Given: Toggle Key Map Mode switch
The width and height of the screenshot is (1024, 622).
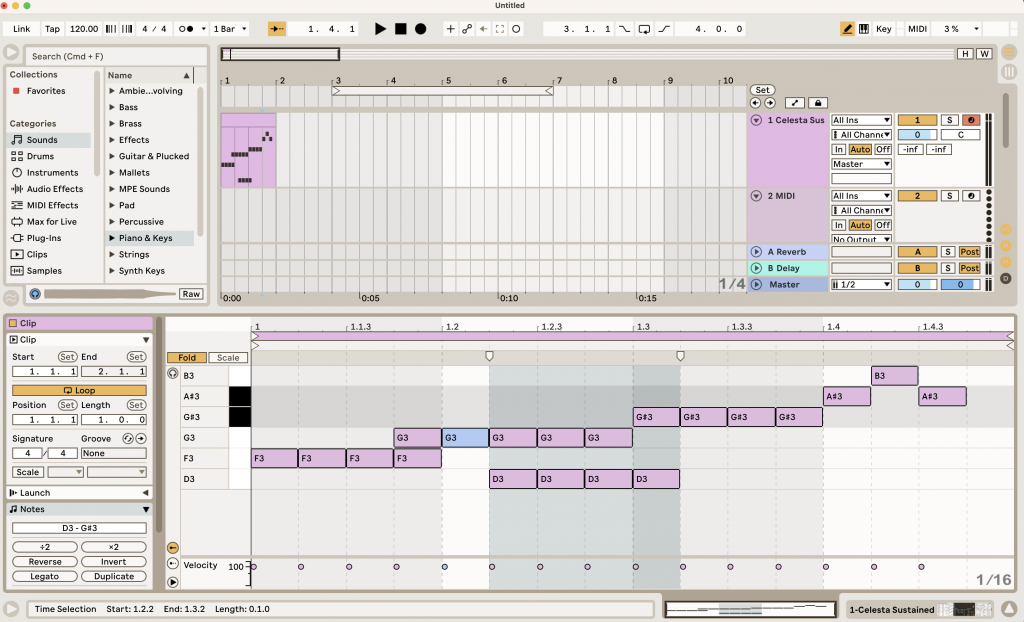Looking at the screenshot, I should tap(884, 29).
